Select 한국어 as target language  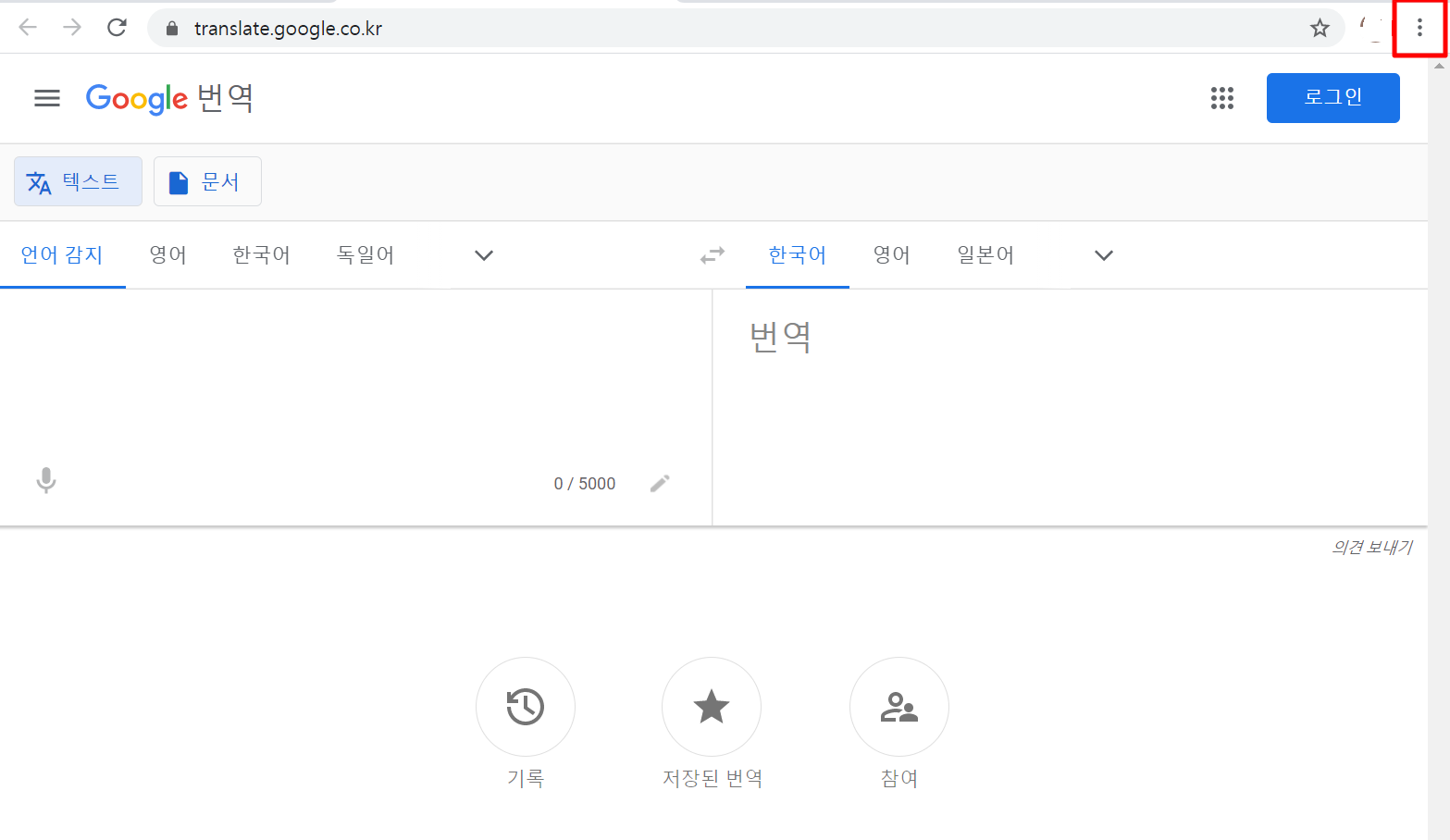coord(798,255)
